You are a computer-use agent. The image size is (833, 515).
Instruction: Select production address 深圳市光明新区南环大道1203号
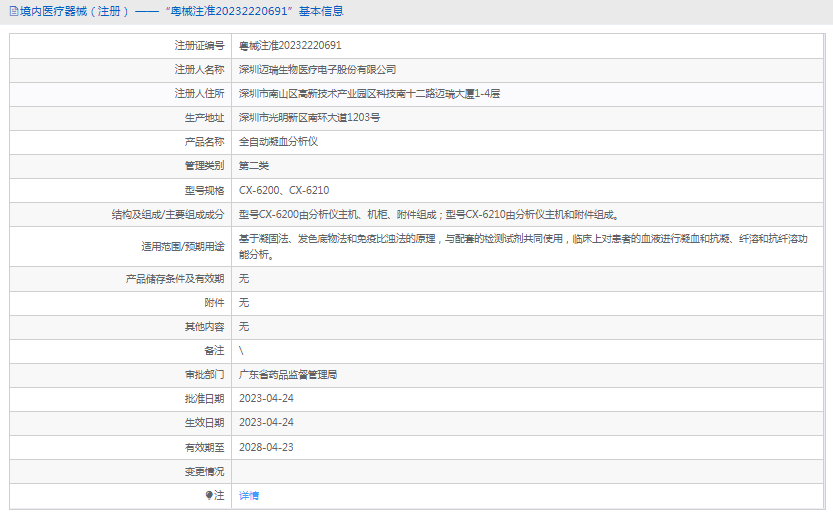pyautogui.click(x=309, y=117)
